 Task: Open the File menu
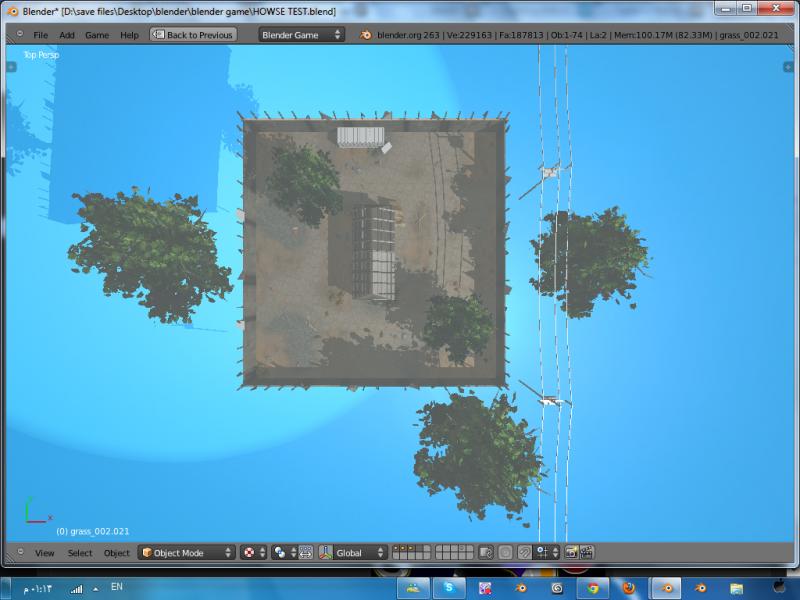pyautogui.click(x=40, y=35)
